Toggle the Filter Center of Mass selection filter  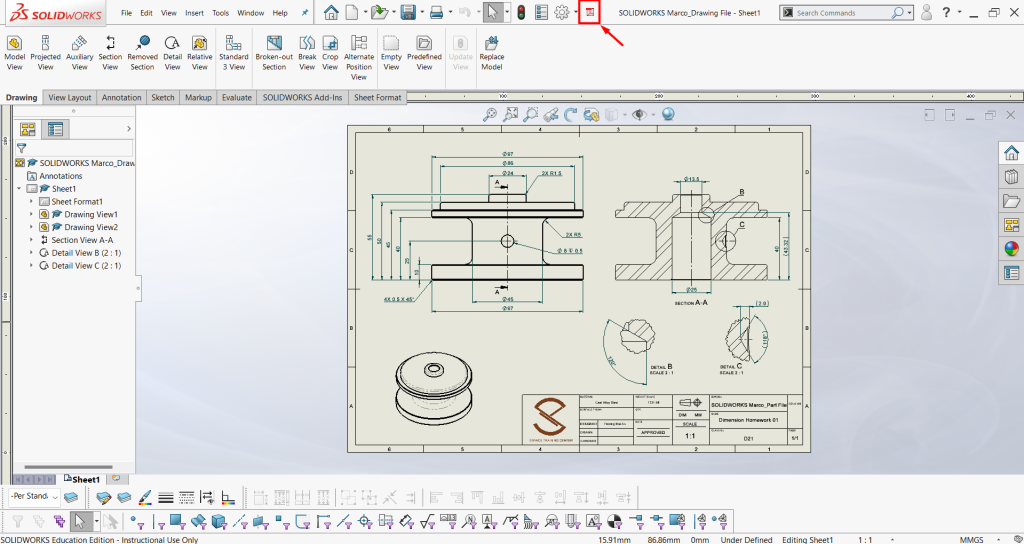[x=614, y=521]
